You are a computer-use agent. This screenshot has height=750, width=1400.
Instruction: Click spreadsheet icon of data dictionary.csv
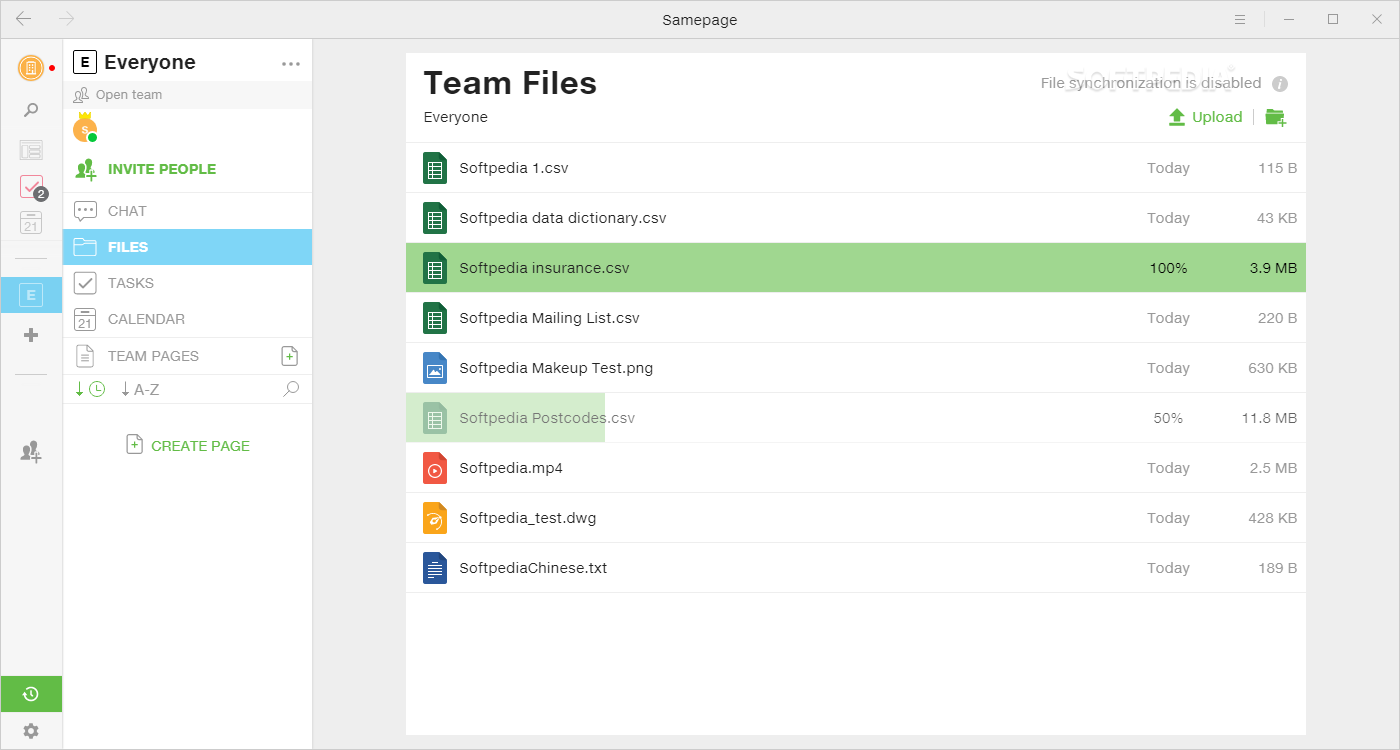pyautogui.click(x=435, y=218)
